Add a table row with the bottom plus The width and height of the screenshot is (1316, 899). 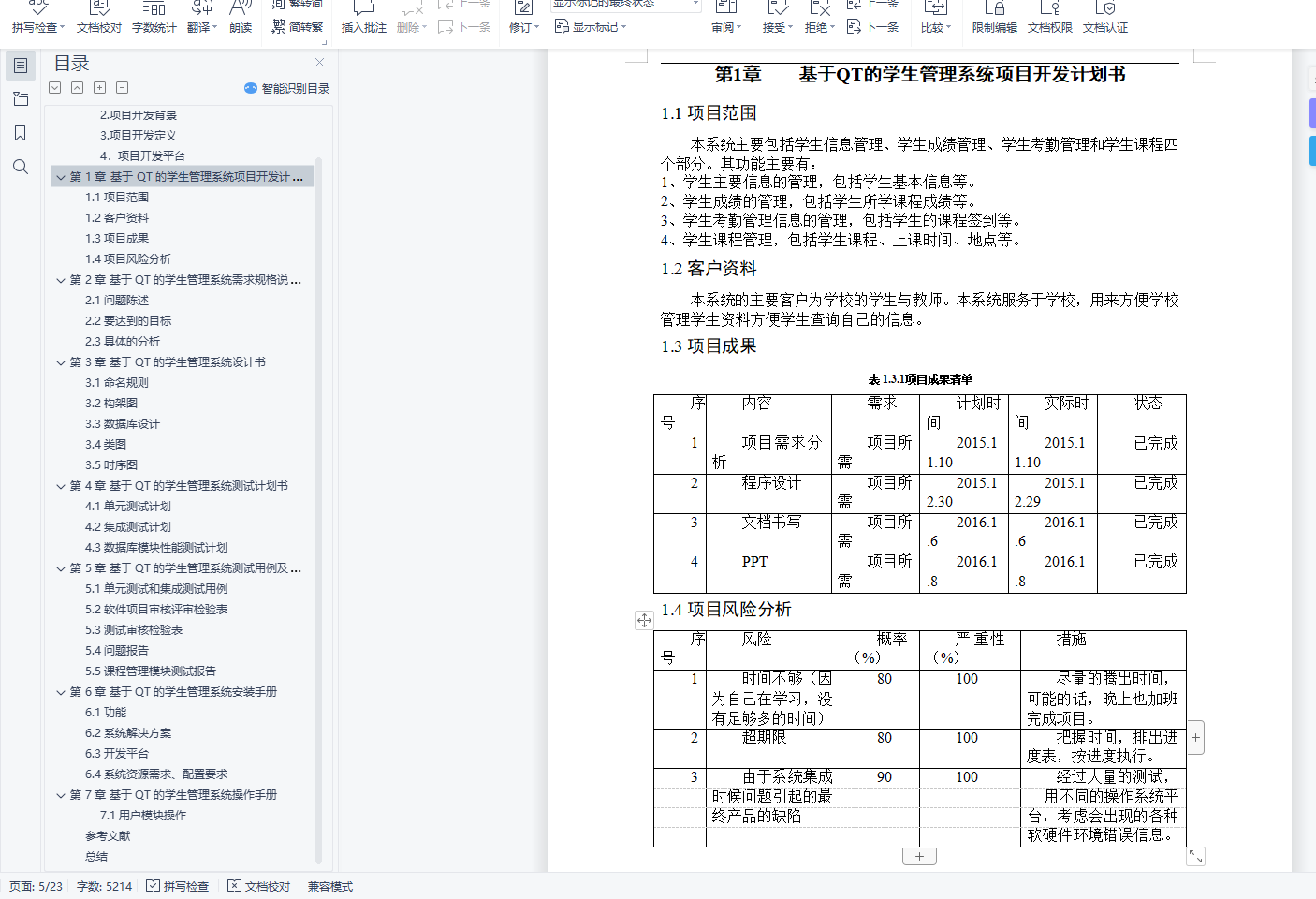(919, 857)
